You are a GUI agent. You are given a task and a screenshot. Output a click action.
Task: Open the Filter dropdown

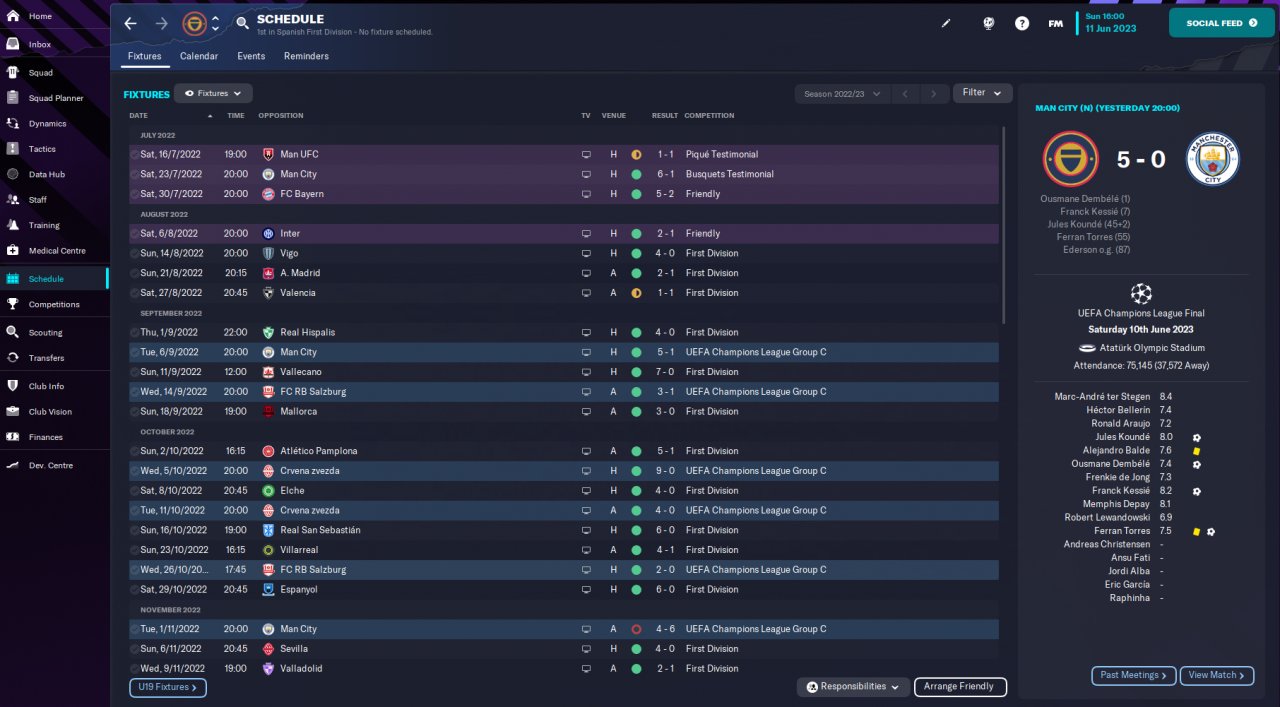(x=982, y=93)
